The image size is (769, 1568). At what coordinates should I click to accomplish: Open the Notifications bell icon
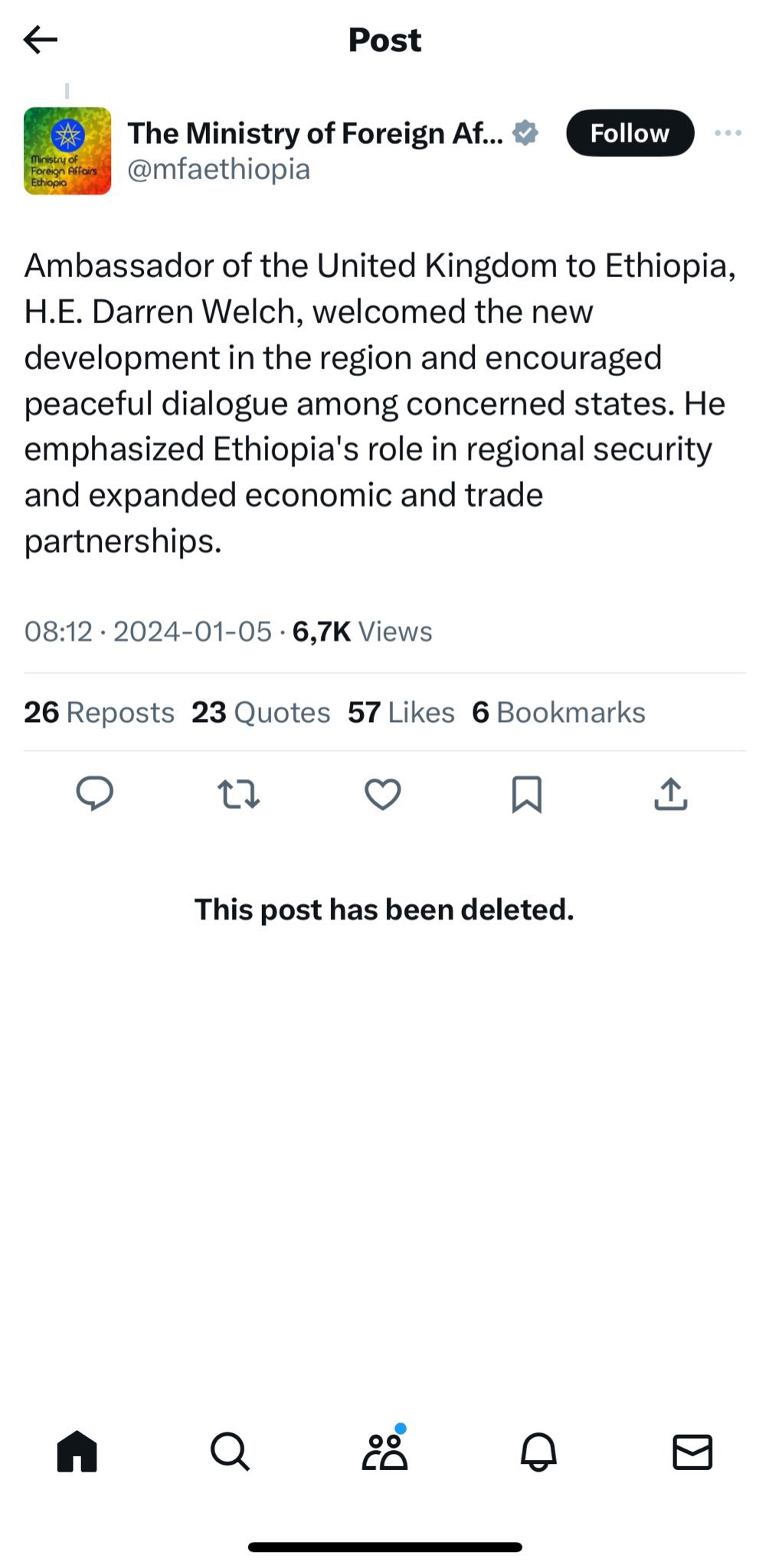click(x=539, y=1452)
